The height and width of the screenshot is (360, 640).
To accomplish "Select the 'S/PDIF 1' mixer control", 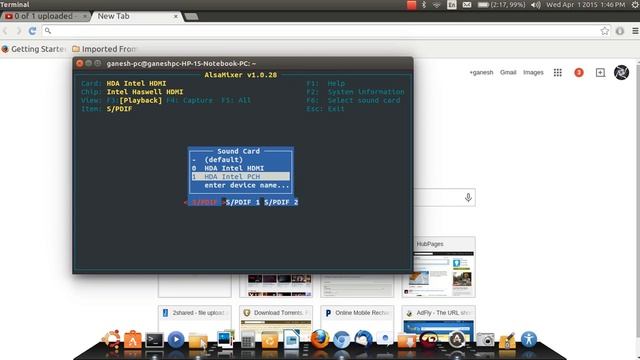I will [x=243, y=202].
